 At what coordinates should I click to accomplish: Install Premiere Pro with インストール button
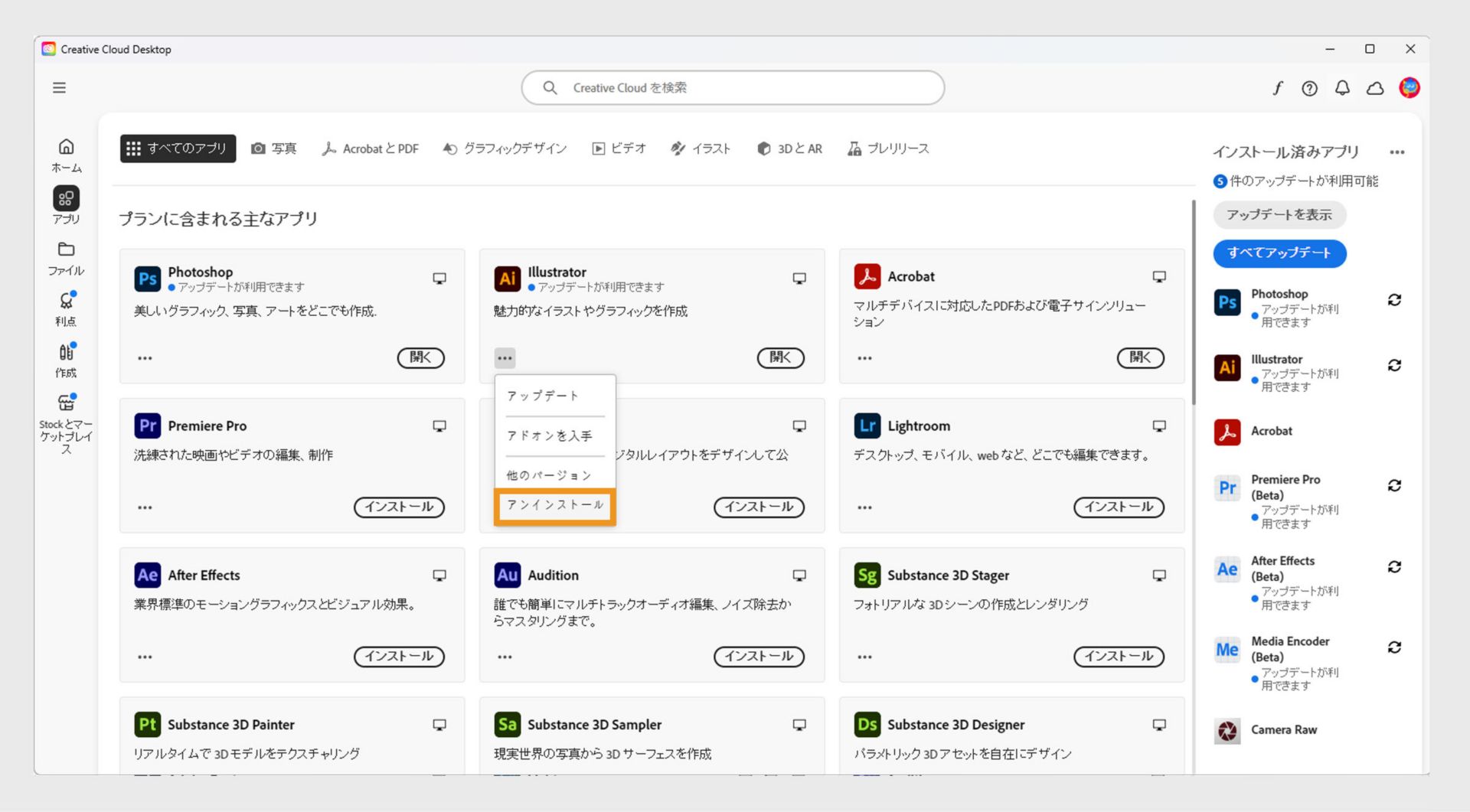[x=399, y=507]
